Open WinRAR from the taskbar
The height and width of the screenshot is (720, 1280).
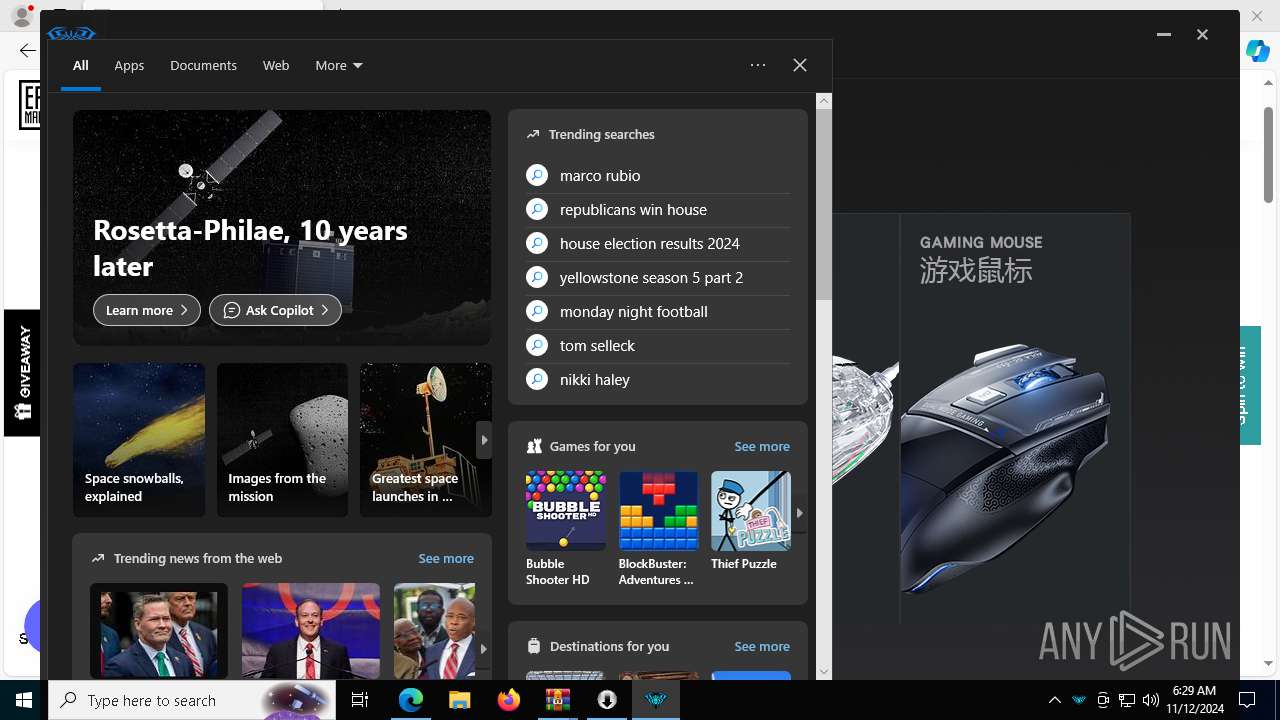click(557, 700)
